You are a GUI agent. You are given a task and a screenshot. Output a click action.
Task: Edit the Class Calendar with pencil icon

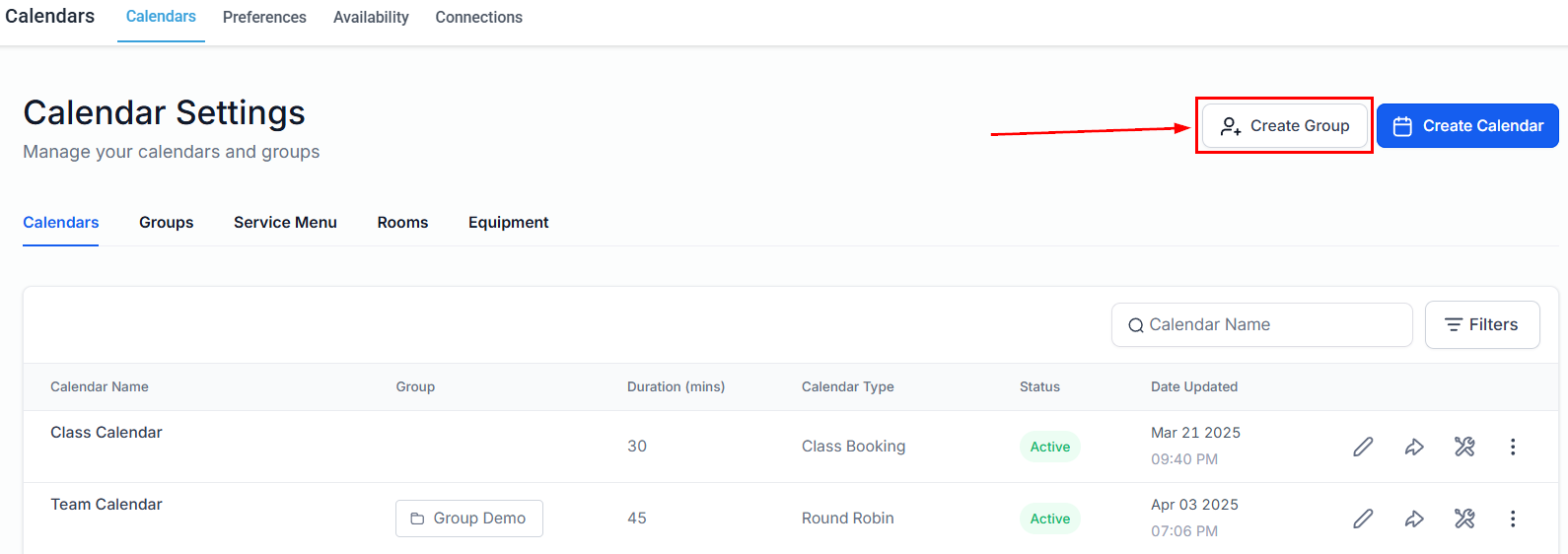pos(1363,447)
